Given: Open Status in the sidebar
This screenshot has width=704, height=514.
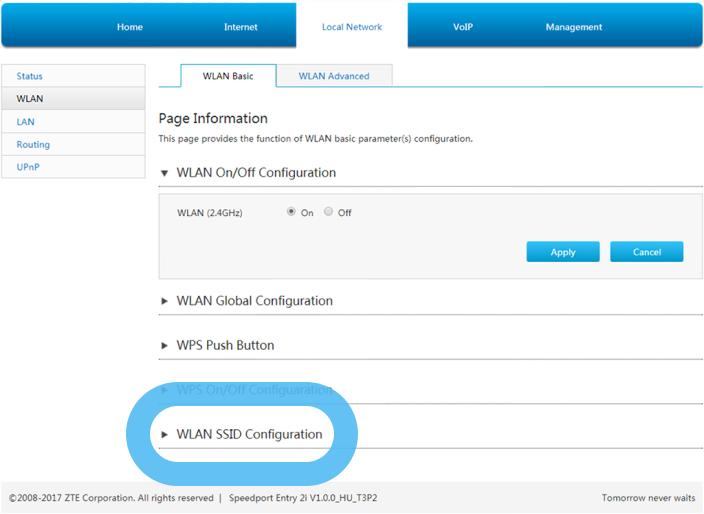Looking at the screenshot, I should tap(30, 76).
